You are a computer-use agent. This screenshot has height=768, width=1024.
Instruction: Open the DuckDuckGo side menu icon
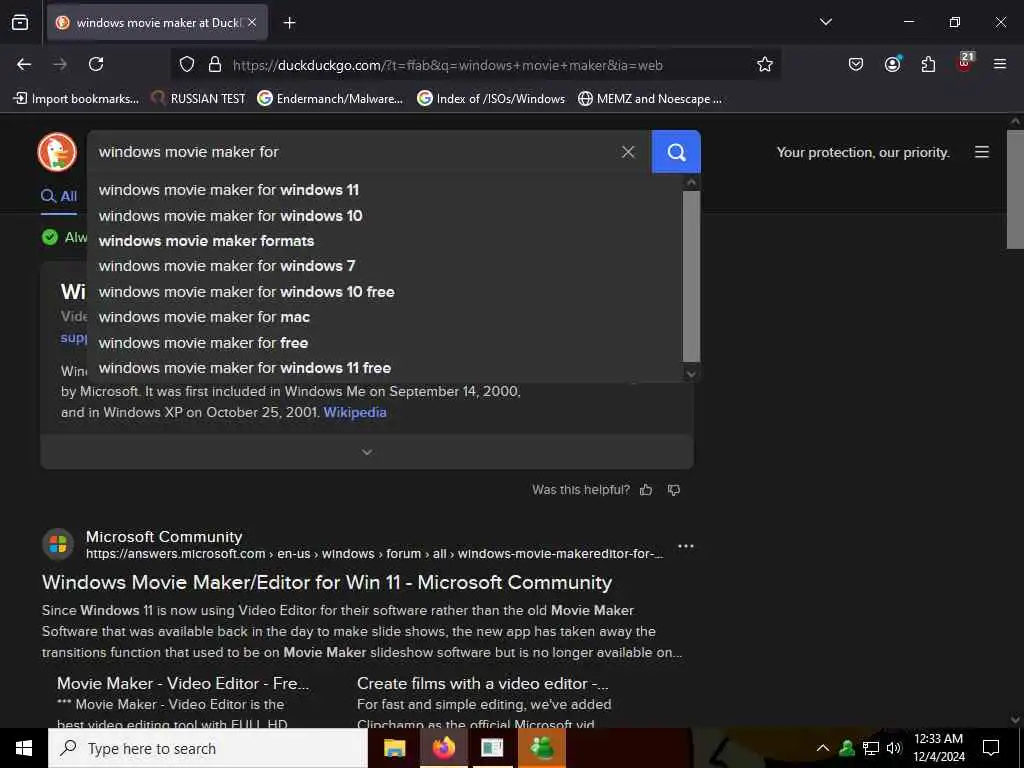tap(982, 152)
